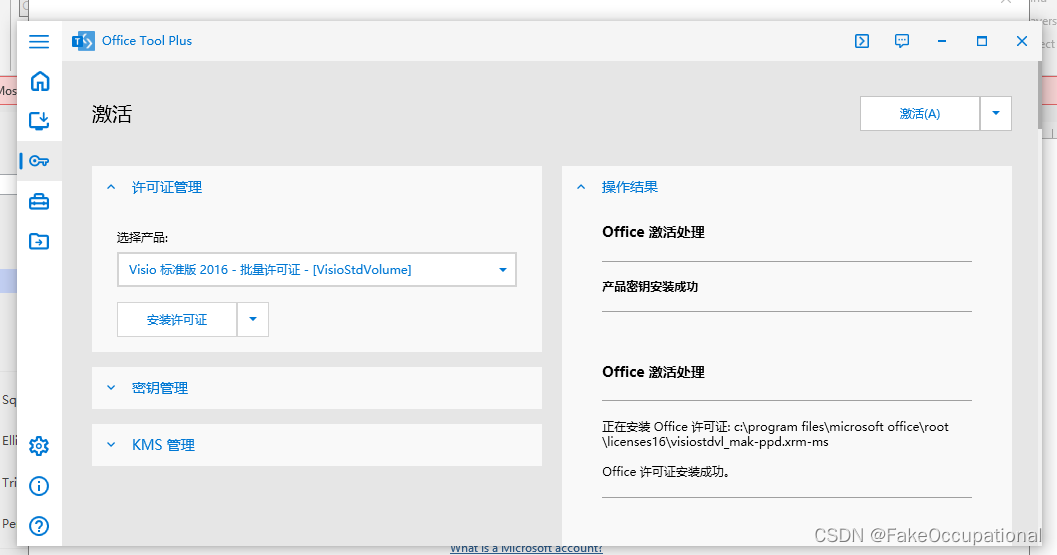This screenshot has height=555, width=1057.
Task: Open the Toolbox briefcase icon
Action: (x=39, y=202)
